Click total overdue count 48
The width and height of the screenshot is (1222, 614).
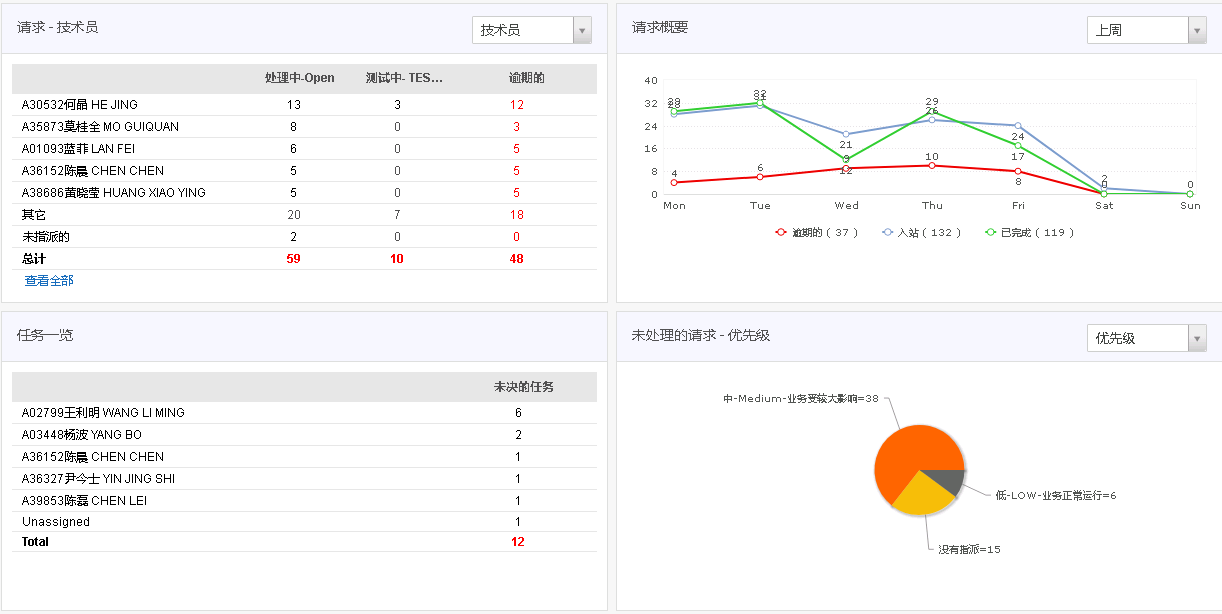(x=517, y=259)
